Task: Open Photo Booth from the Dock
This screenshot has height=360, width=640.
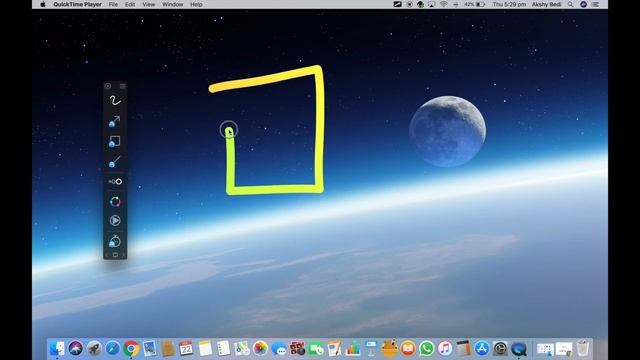Action: click(297, 349)
